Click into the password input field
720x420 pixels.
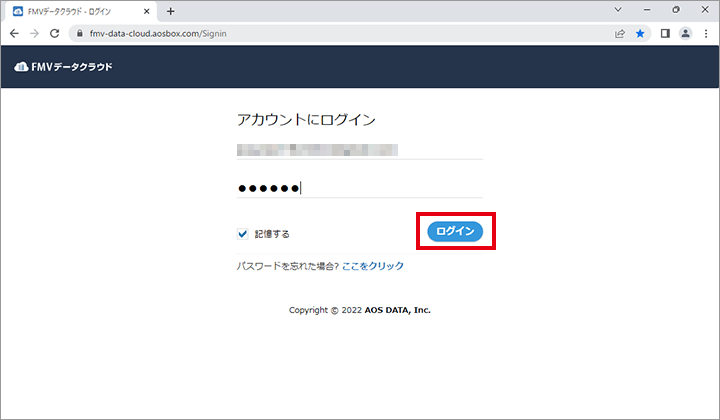(358, 187)
